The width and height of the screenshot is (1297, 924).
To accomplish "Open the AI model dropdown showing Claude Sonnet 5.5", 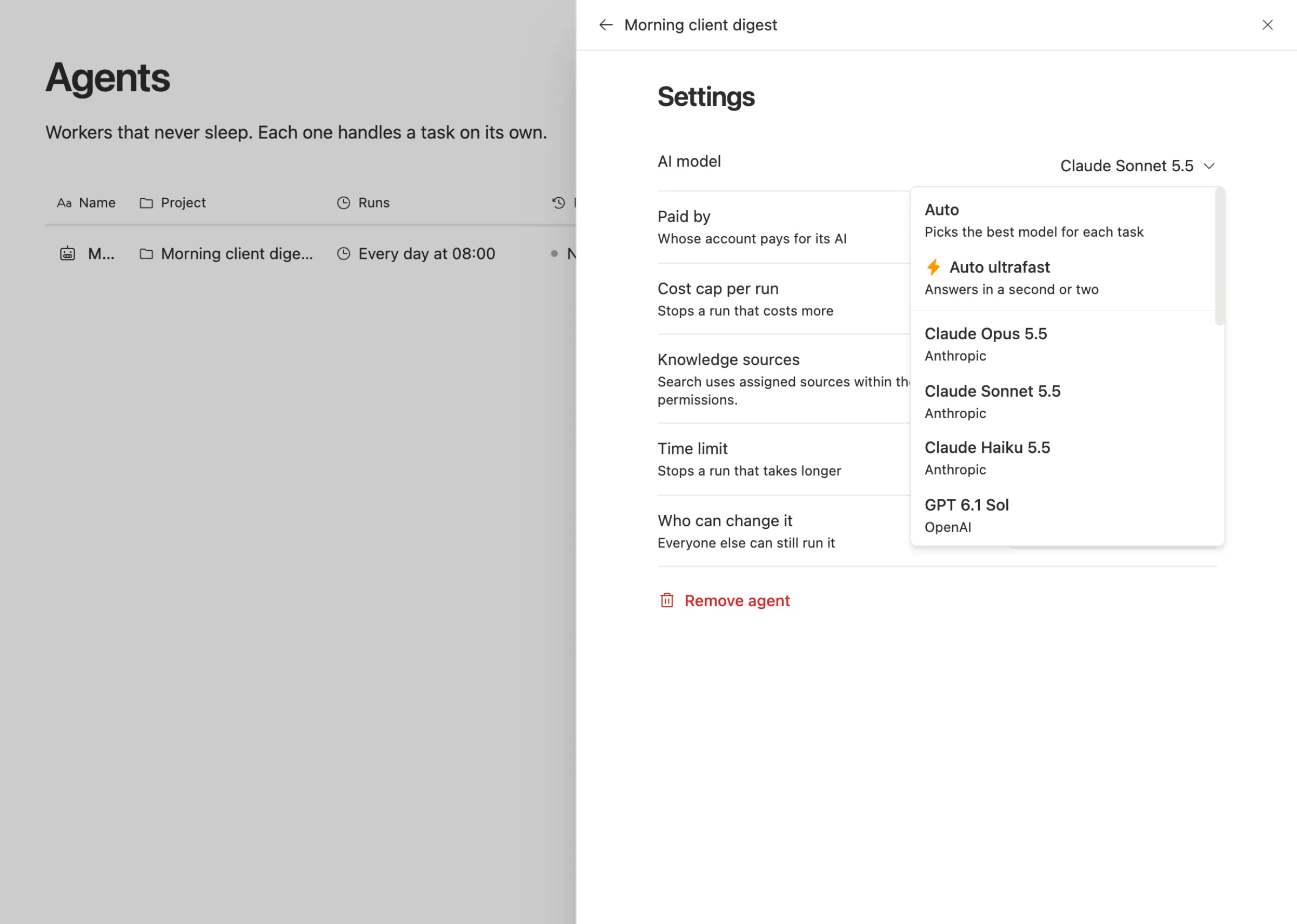I will pos(1138,165).
